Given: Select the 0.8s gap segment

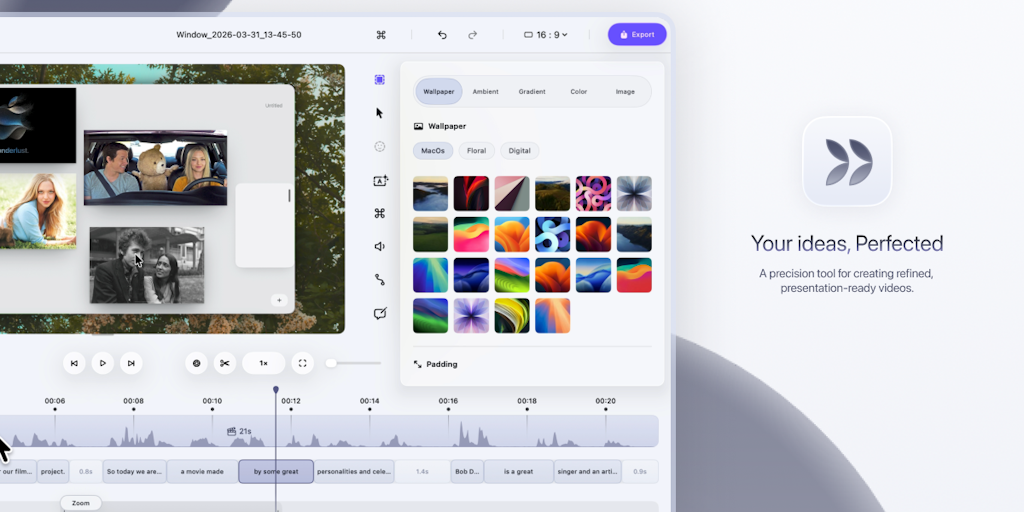Looking at the screenshot, I should [86, 472].
